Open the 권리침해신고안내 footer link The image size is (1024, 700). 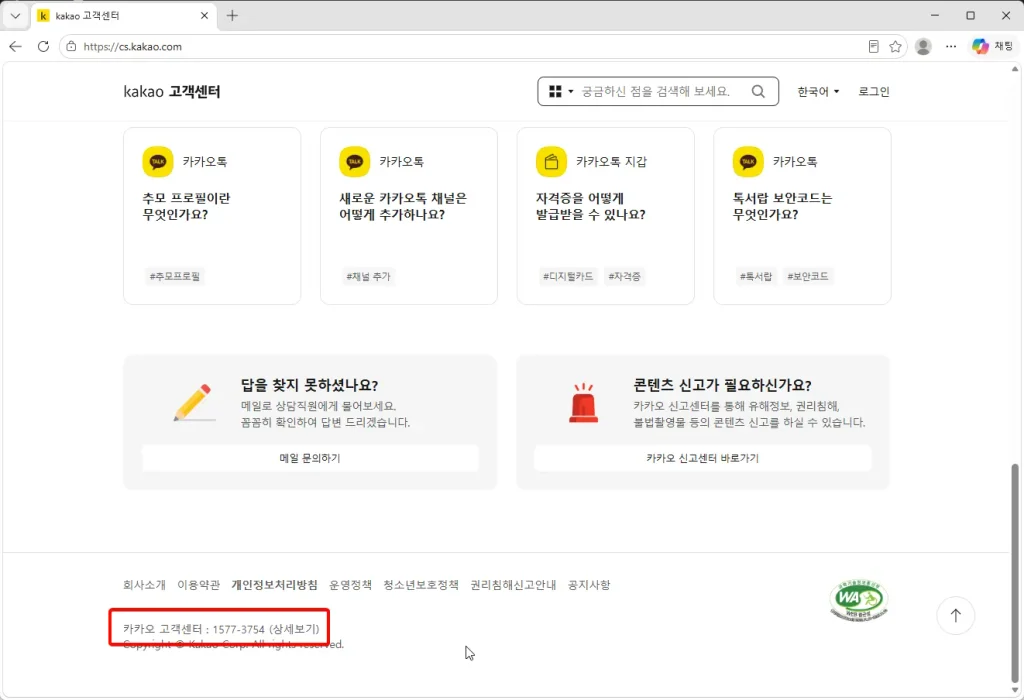click(x=513, y=584)
